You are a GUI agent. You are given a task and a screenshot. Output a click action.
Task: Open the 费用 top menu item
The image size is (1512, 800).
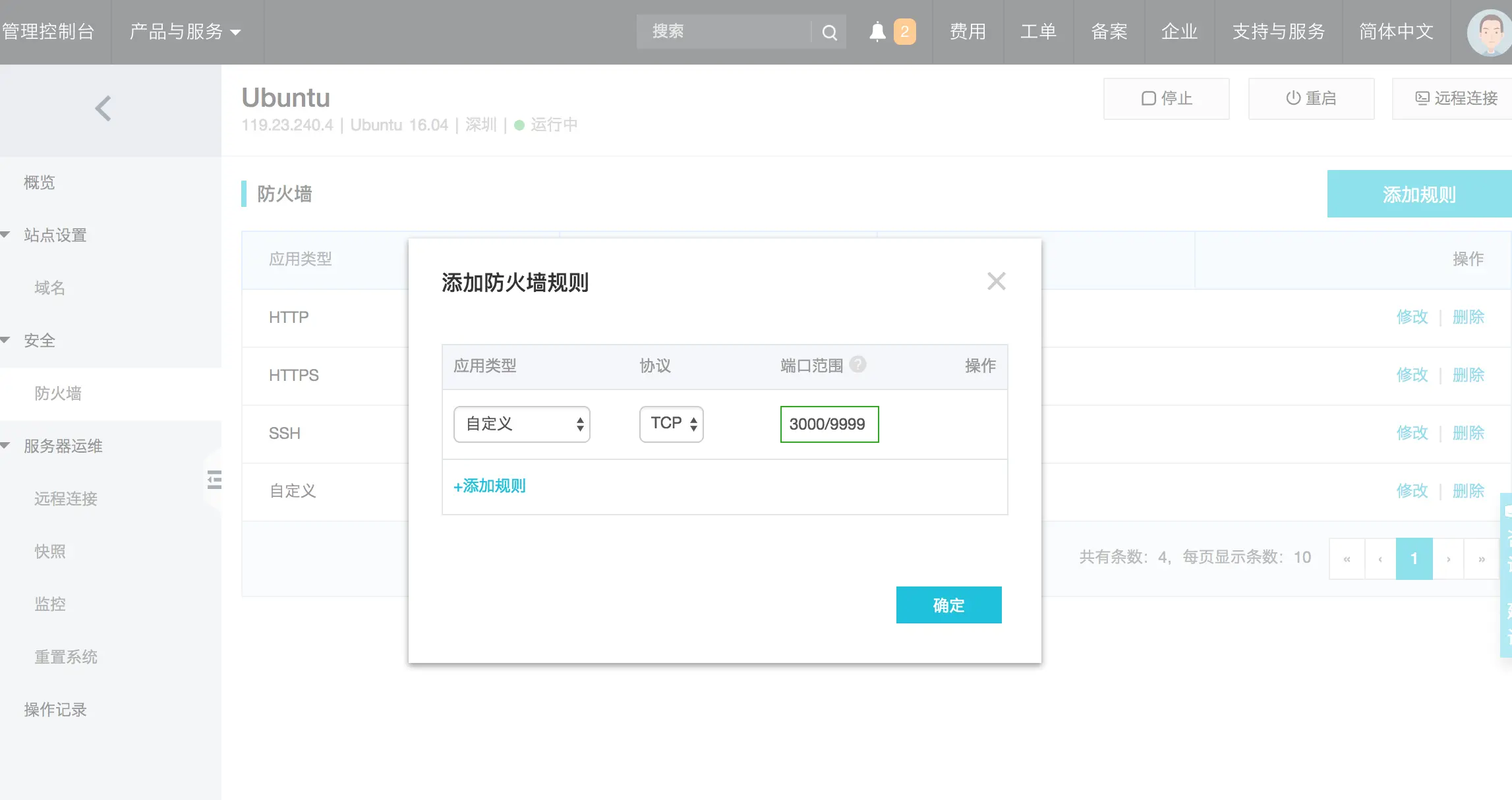tap(968, 32)
